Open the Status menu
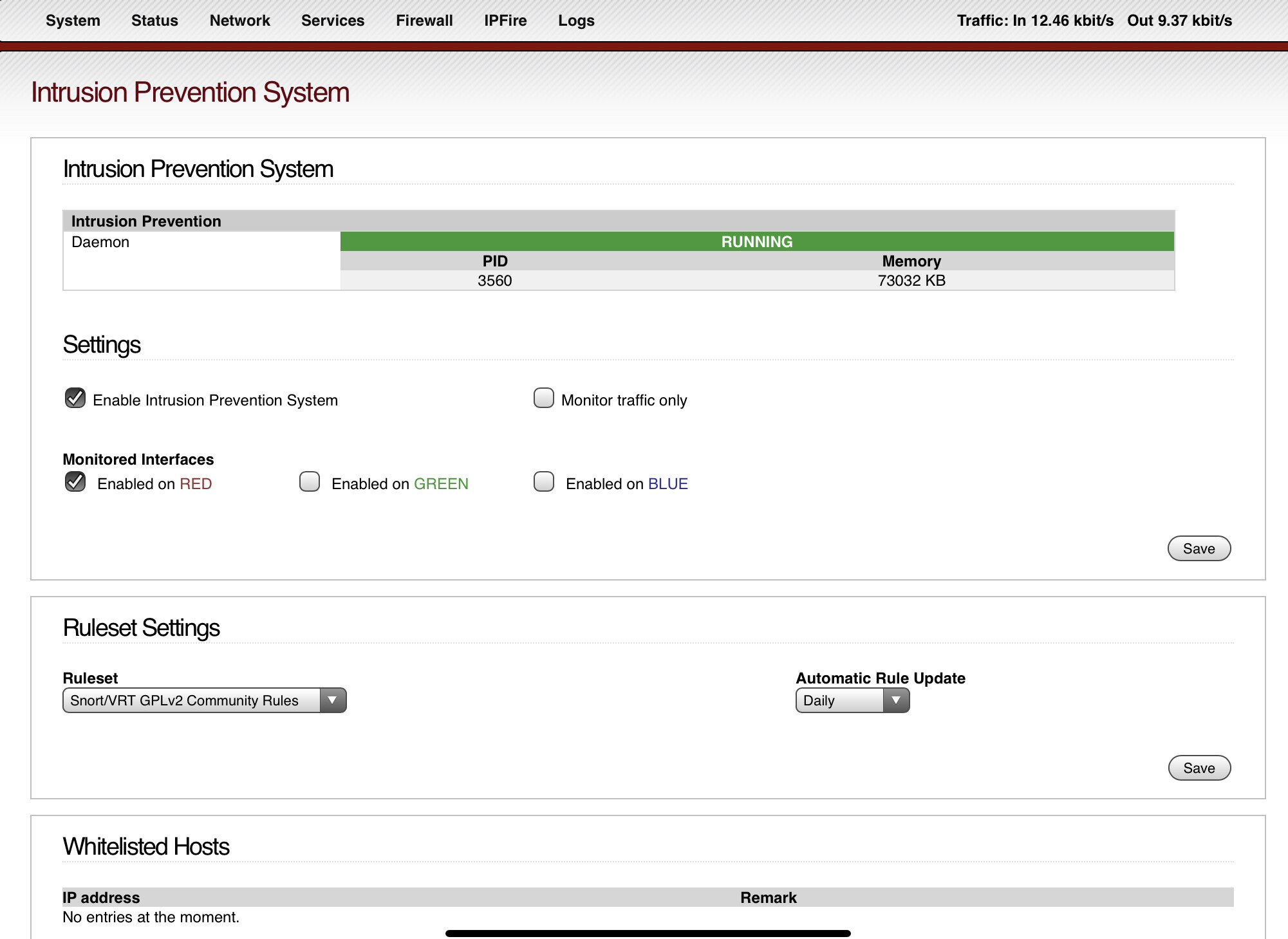1288x939 pixels. tap(154, 21)
